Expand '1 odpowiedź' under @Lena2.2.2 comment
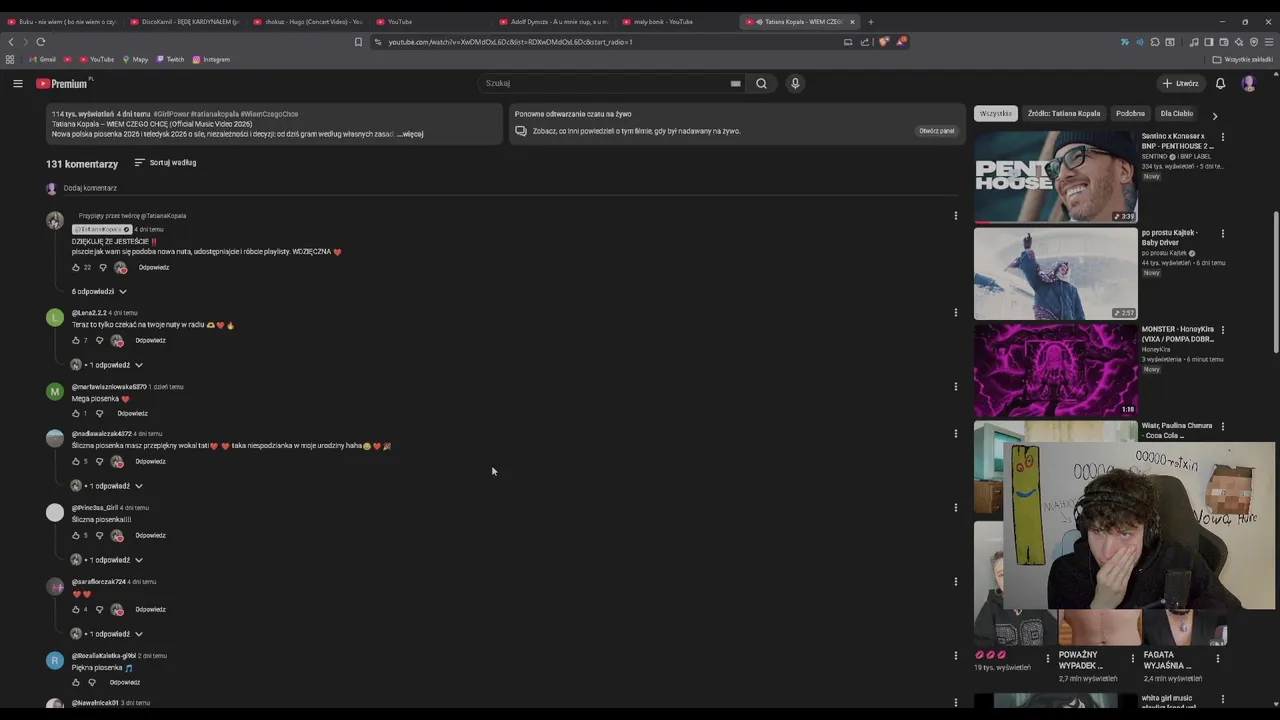Screen dimensions: 1280x720 [107, 365]
